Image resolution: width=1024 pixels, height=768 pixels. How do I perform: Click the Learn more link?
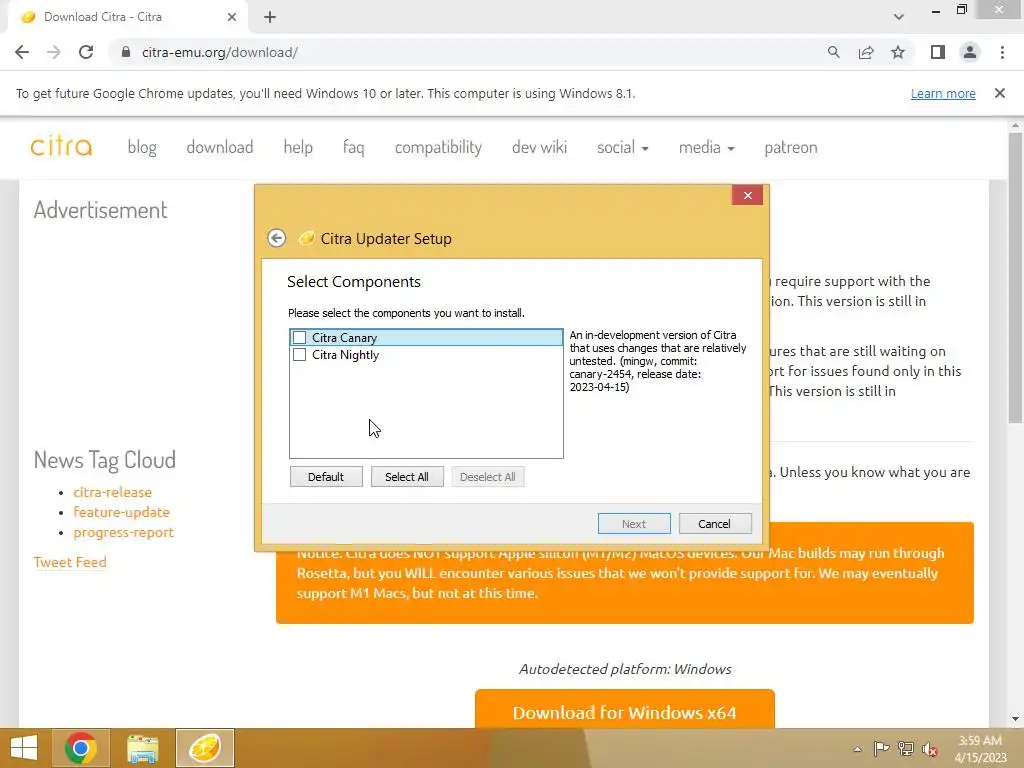pos(943,93)
